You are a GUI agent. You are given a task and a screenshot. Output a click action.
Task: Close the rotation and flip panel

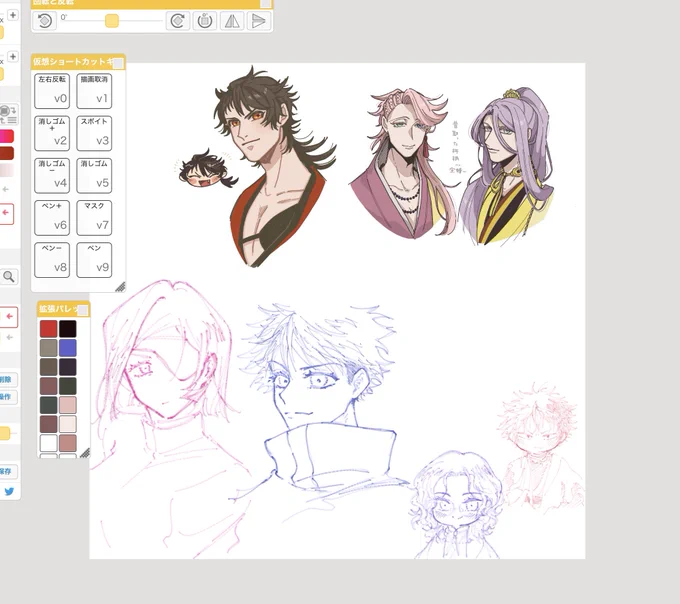point(265,3)
